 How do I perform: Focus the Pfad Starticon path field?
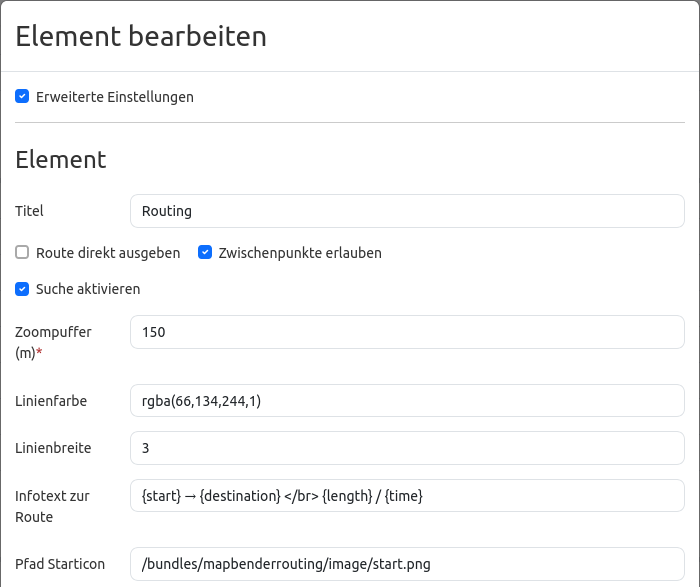(407, 564)
